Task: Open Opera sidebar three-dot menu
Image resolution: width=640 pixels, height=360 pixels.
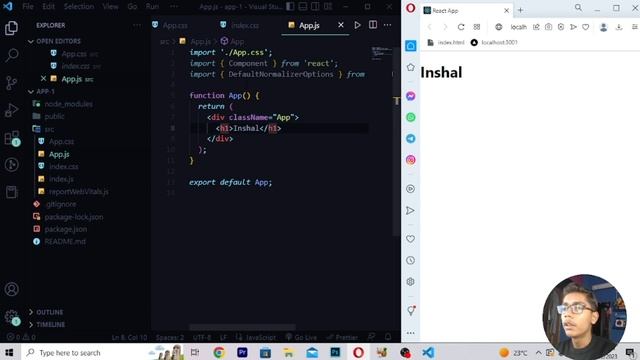Action: click(411, 333)
